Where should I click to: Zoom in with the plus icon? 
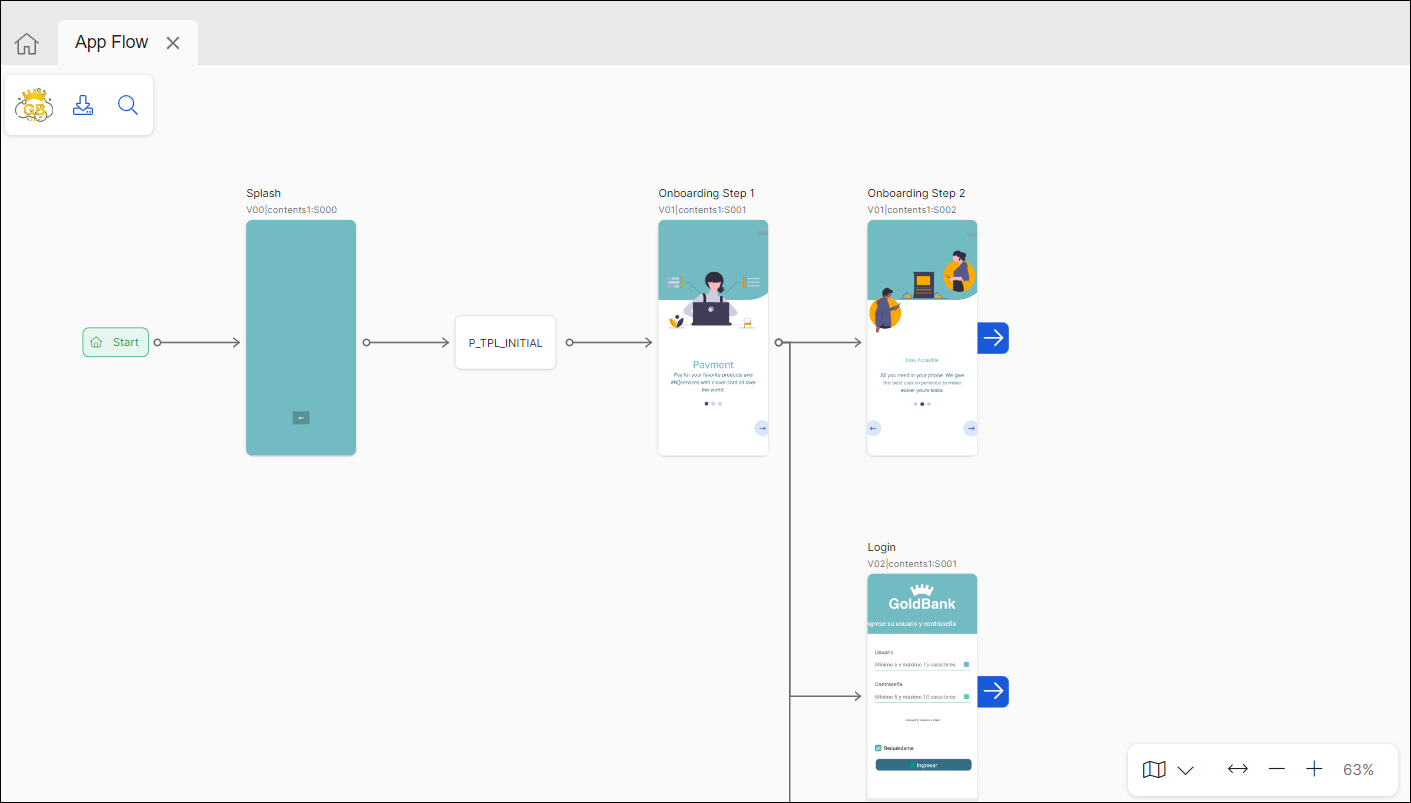point(1314,769)
